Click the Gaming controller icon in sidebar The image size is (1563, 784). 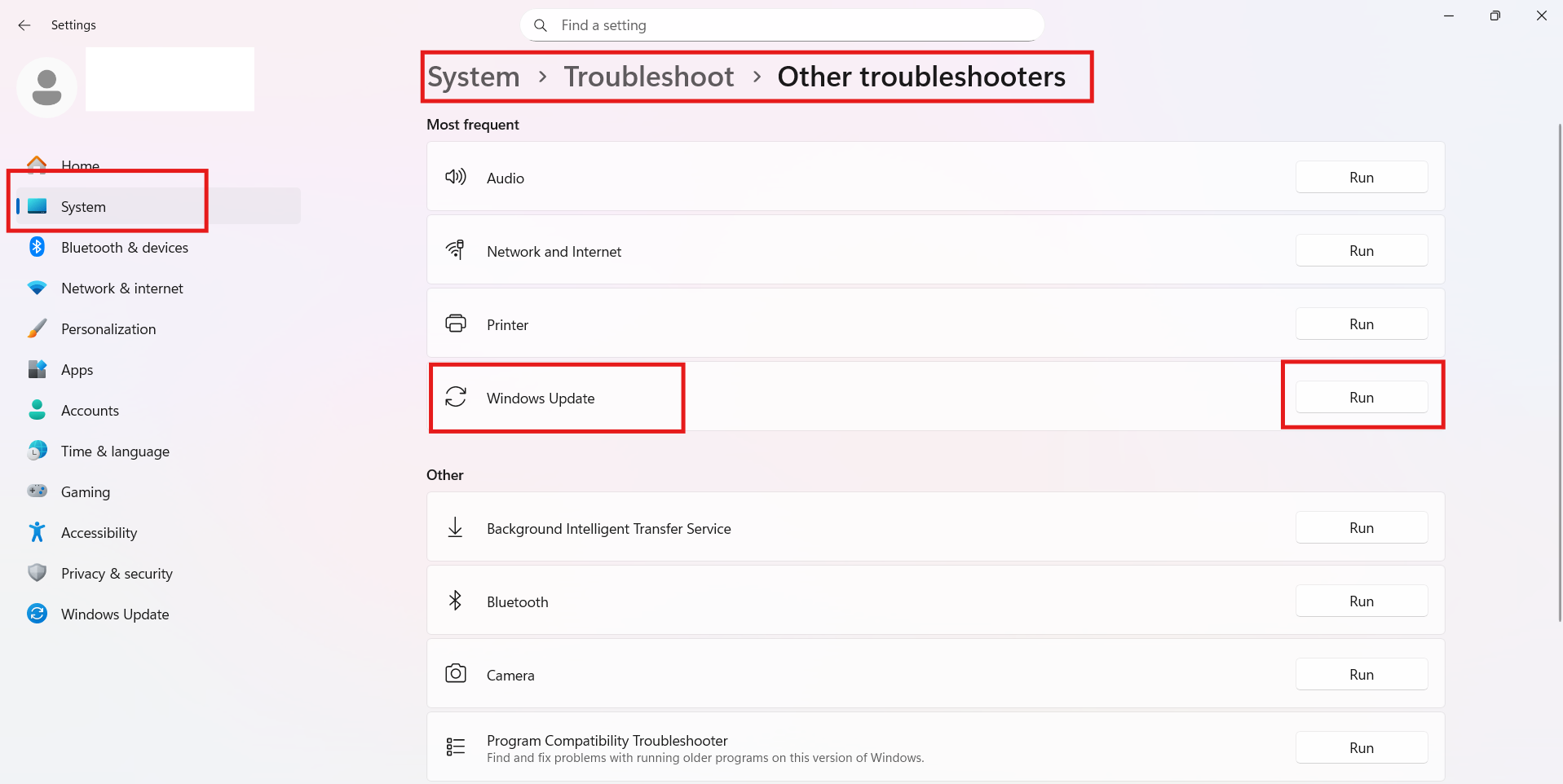click(x=37, y=491)
